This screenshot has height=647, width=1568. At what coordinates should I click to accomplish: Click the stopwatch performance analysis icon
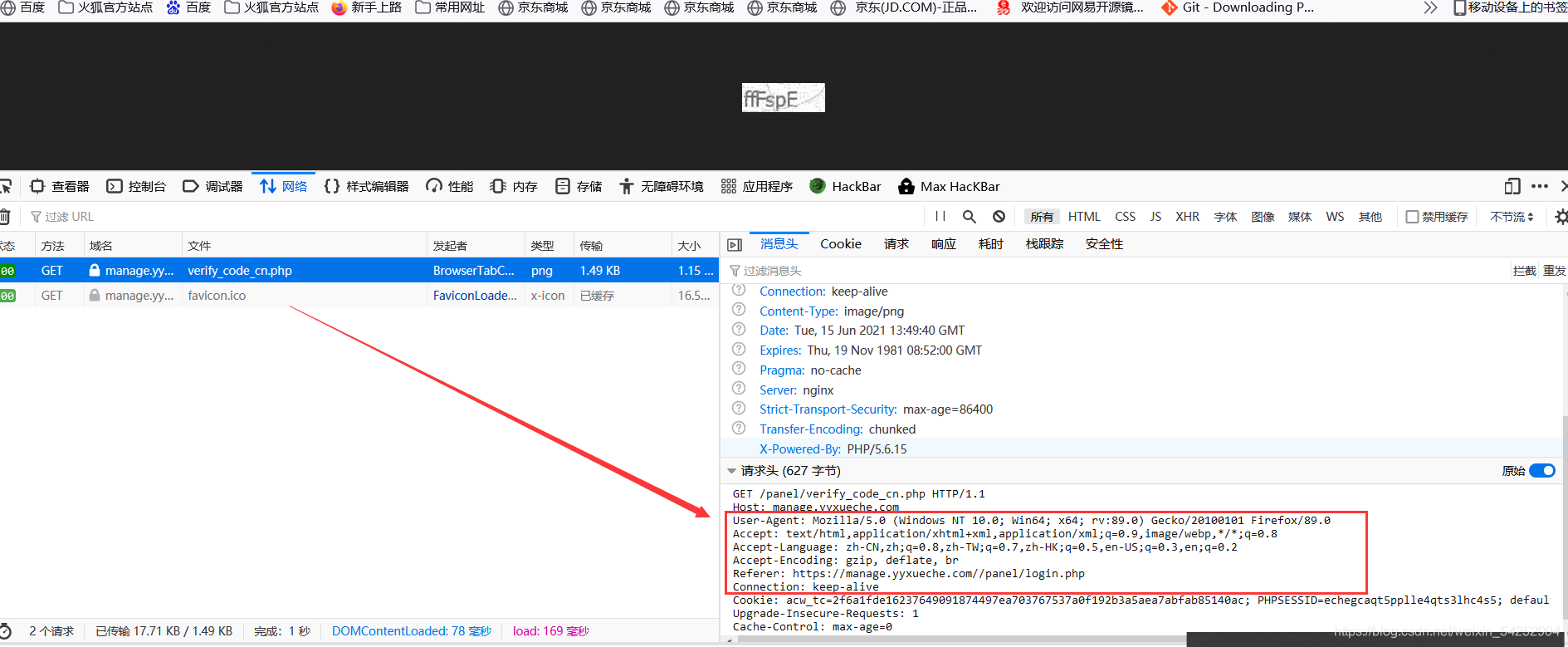tap(5, 630)
